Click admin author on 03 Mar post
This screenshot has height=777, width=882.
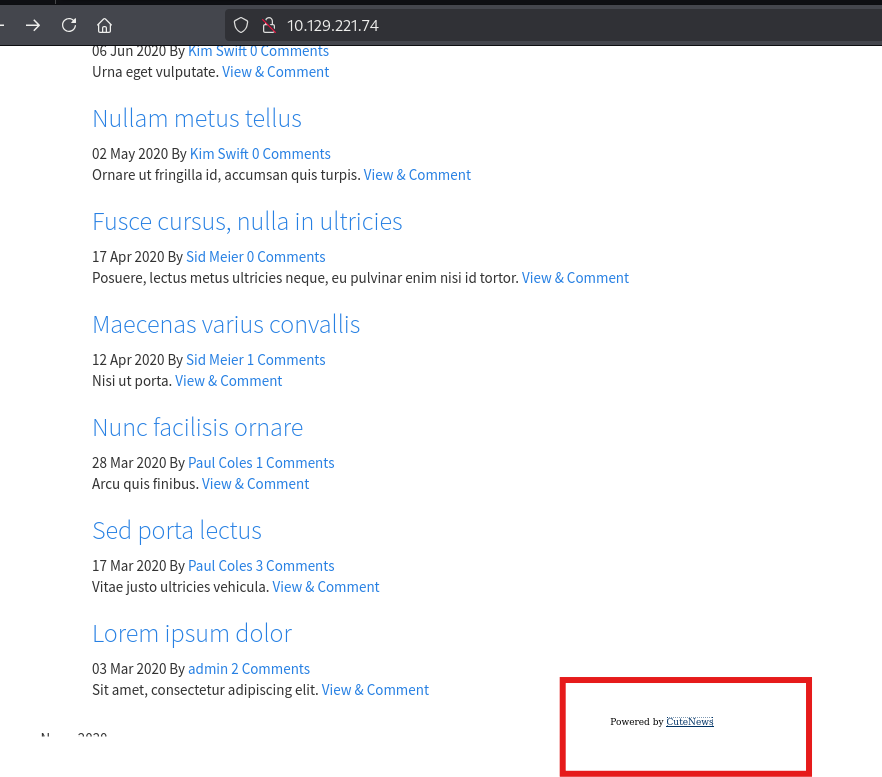point(208,668)
